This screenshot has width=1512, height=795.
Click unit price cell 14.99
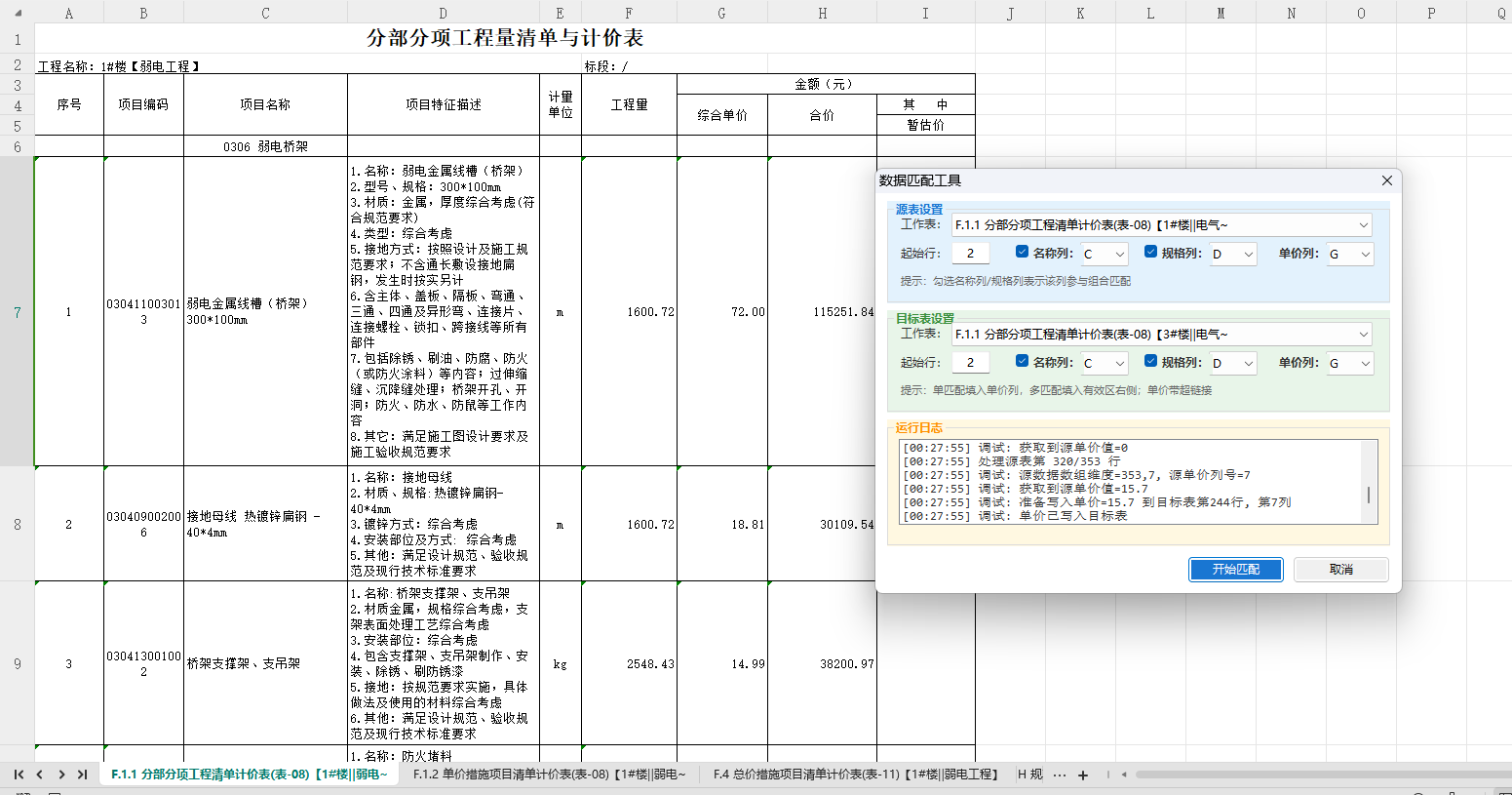pos(722,663)
